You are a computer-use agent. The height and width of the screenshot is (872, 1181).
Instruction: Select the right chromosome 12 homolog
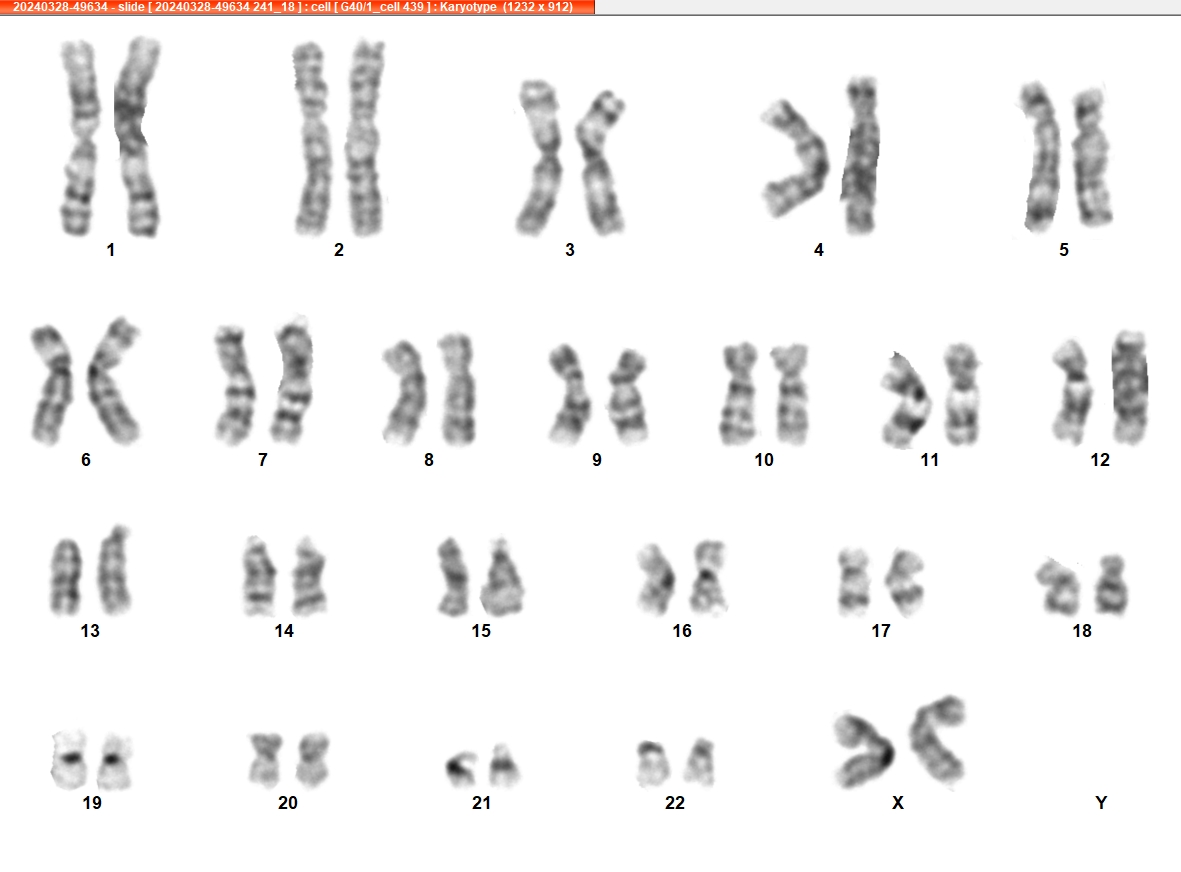click(1129, 387)
